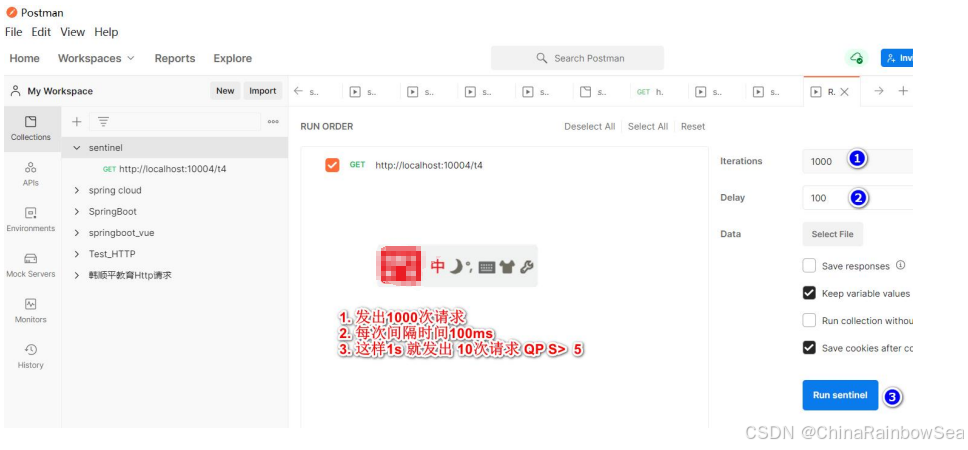Open the Collections sidebar panel
This screenshot has width=968, height=450.
coord(31,128)
